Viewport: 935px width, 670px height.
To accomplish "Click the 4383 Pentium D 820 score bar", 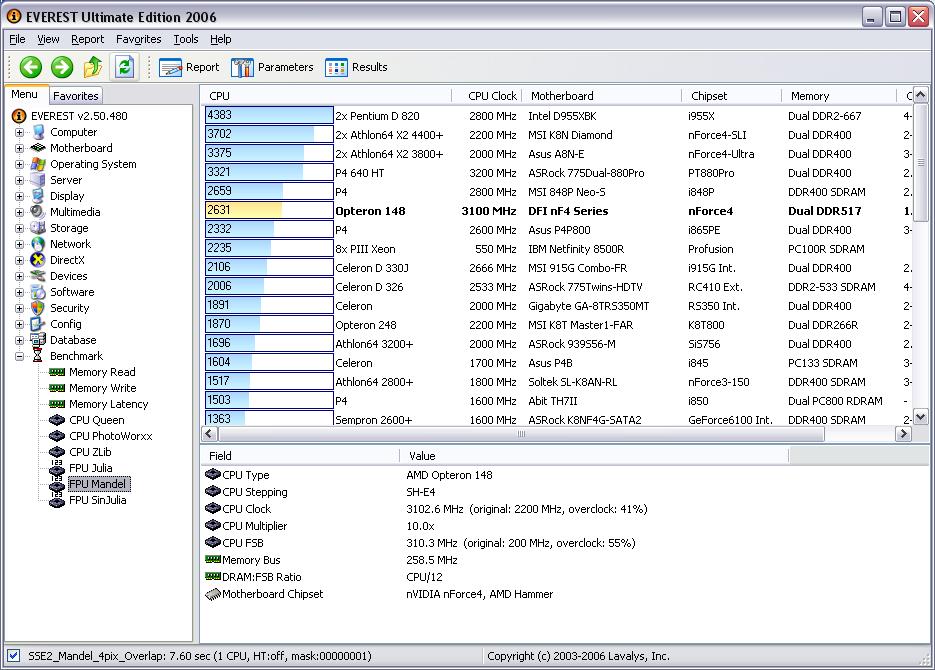I will 269,115.
